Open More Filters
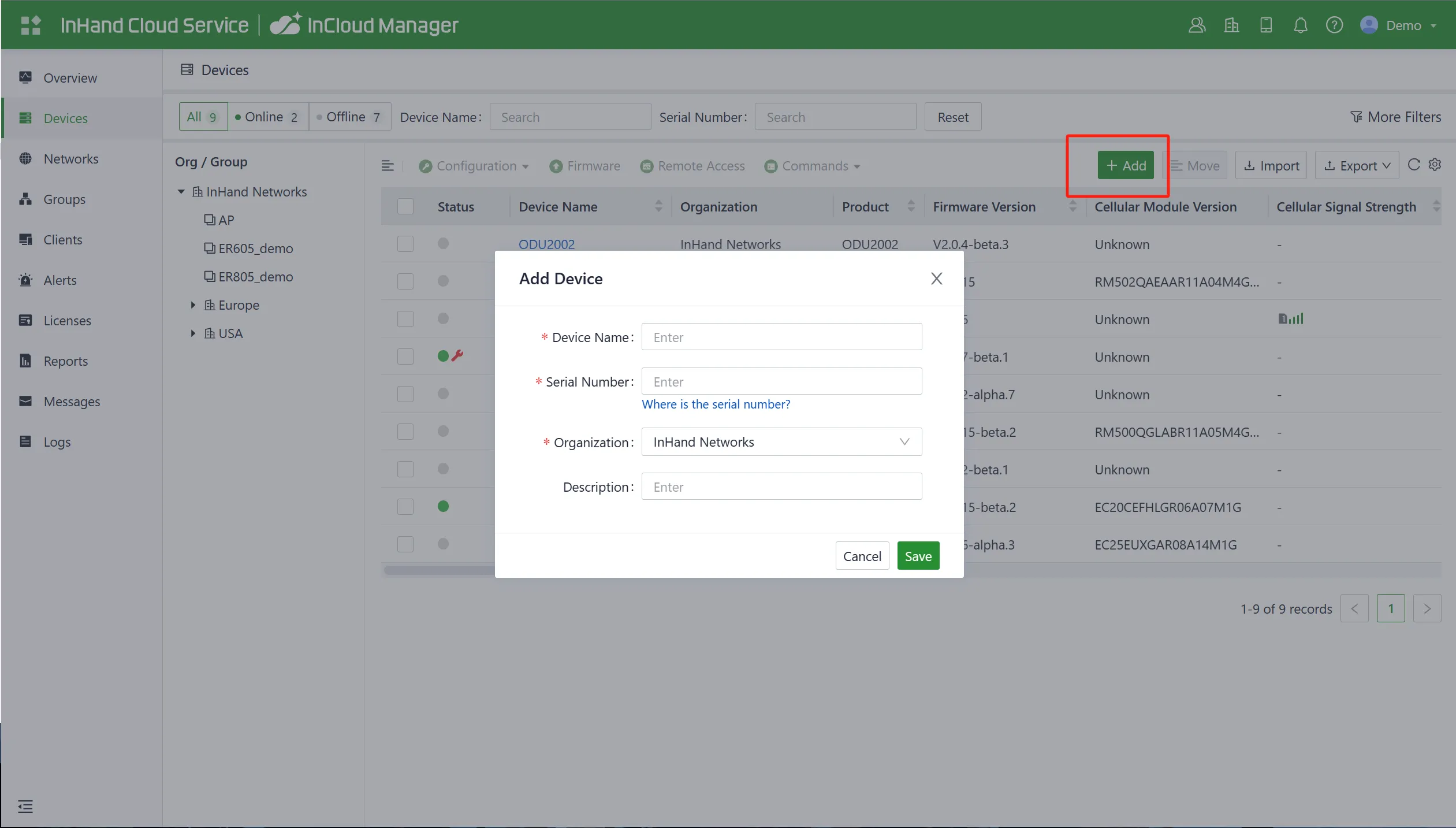Screen dimensions: 1456x828 1395,117
